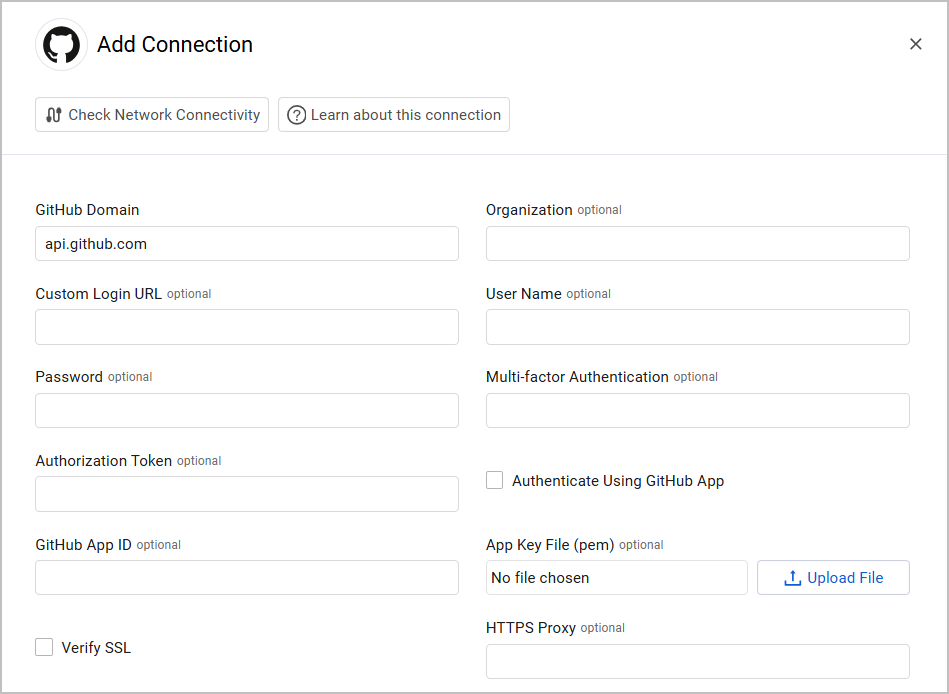
Task: Close the Add Connection dialog
Action: coord(915,44)
